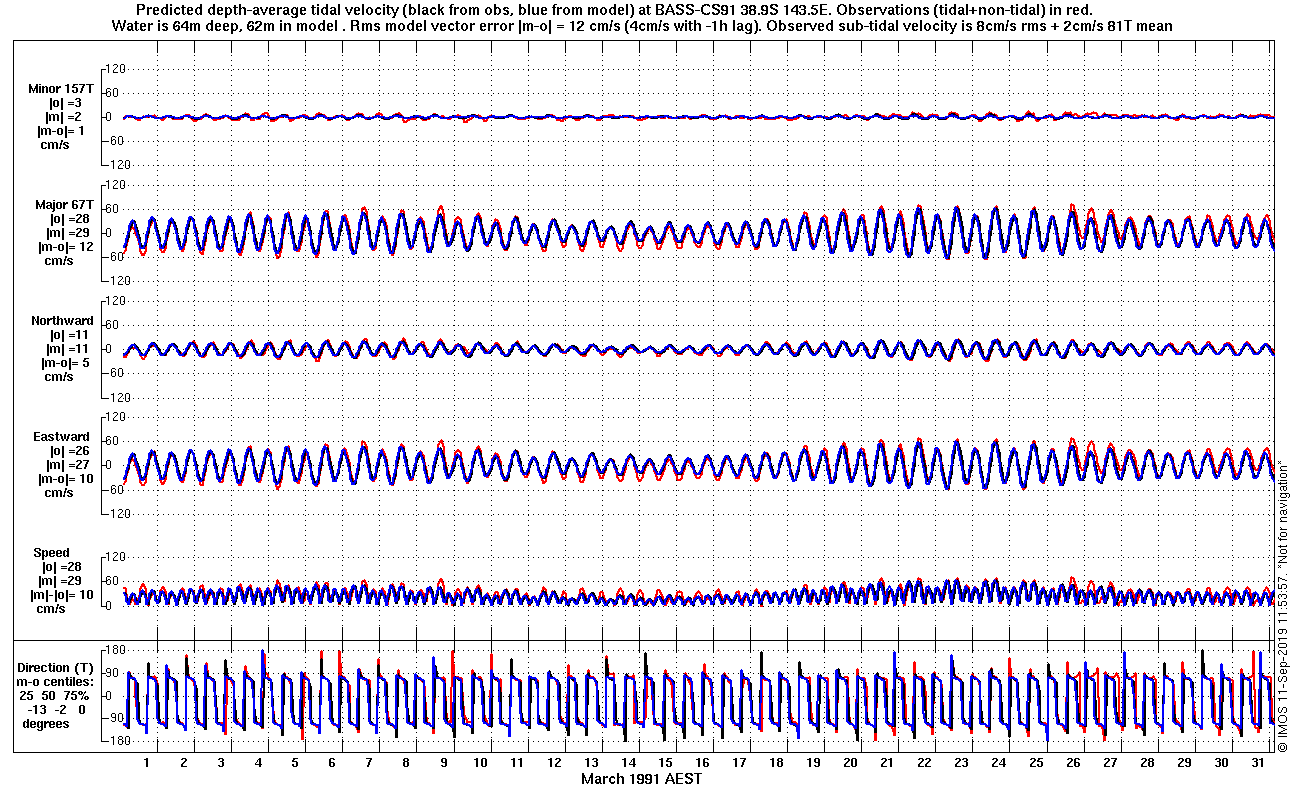The image size is (1300, 800).
Task: Click the "|o| =28" value under Major 67T
Action: 68,219
